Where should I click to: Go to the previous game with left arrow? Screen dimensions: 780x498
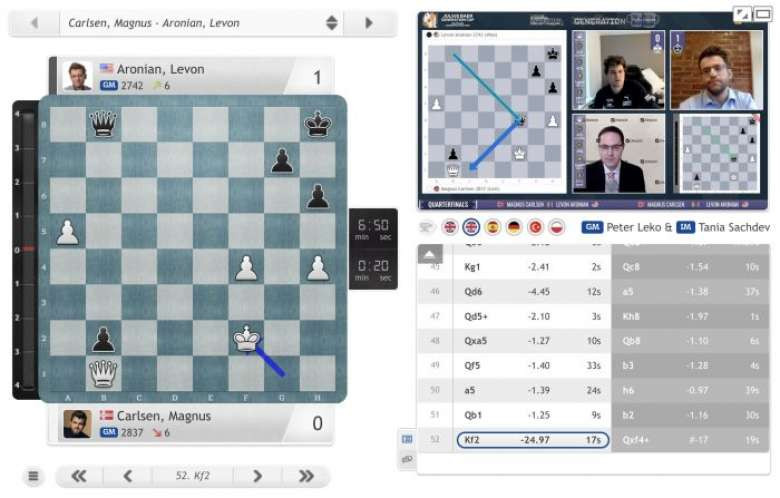click(34, 22)
